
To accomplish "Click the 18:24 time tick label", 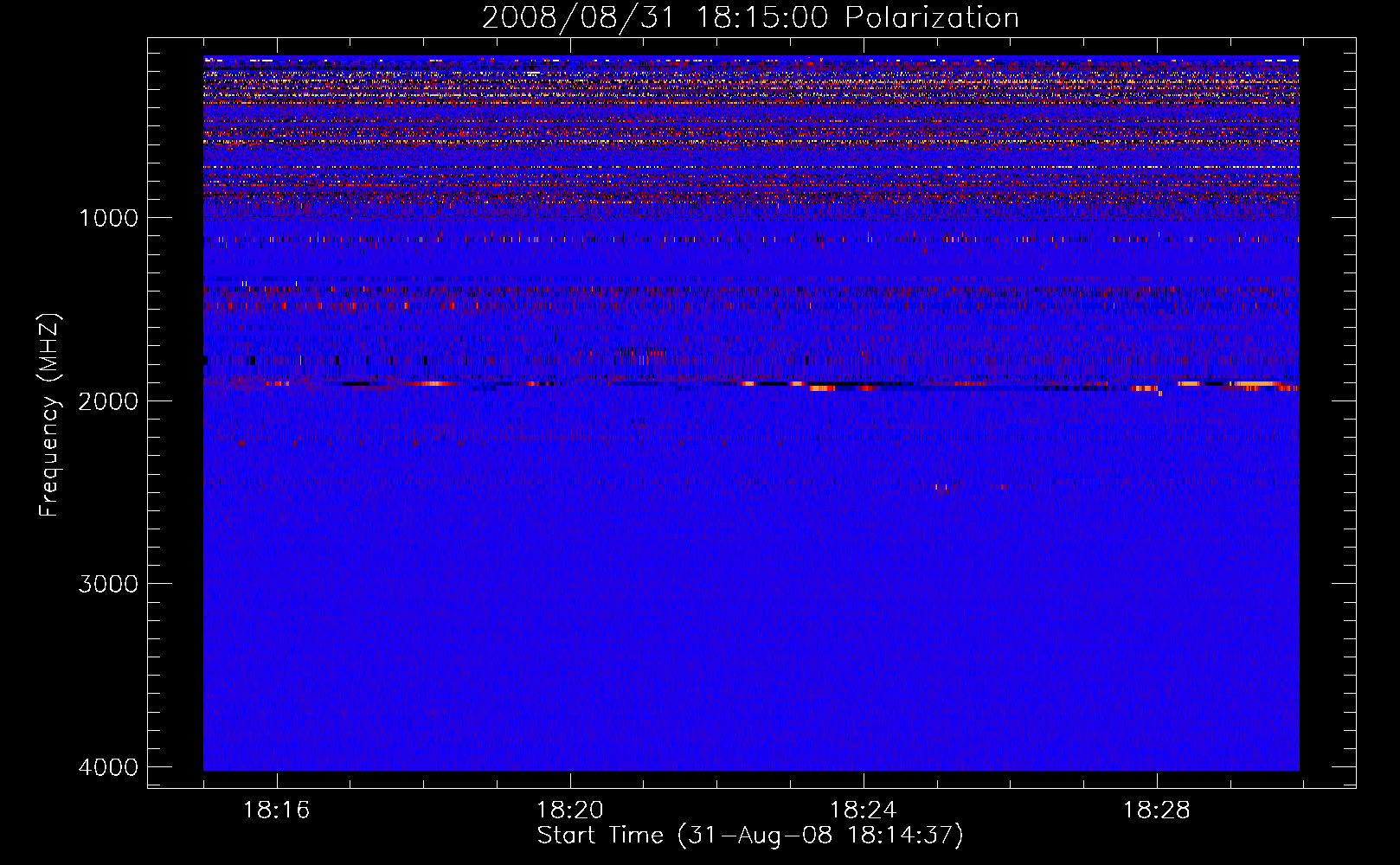I will tap(863, 811).
